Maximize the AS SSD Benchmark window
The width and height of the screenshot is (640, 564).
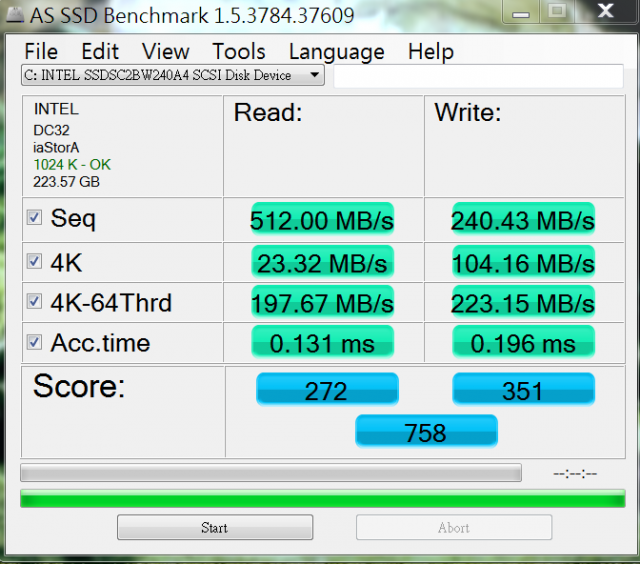coord(557,11)
